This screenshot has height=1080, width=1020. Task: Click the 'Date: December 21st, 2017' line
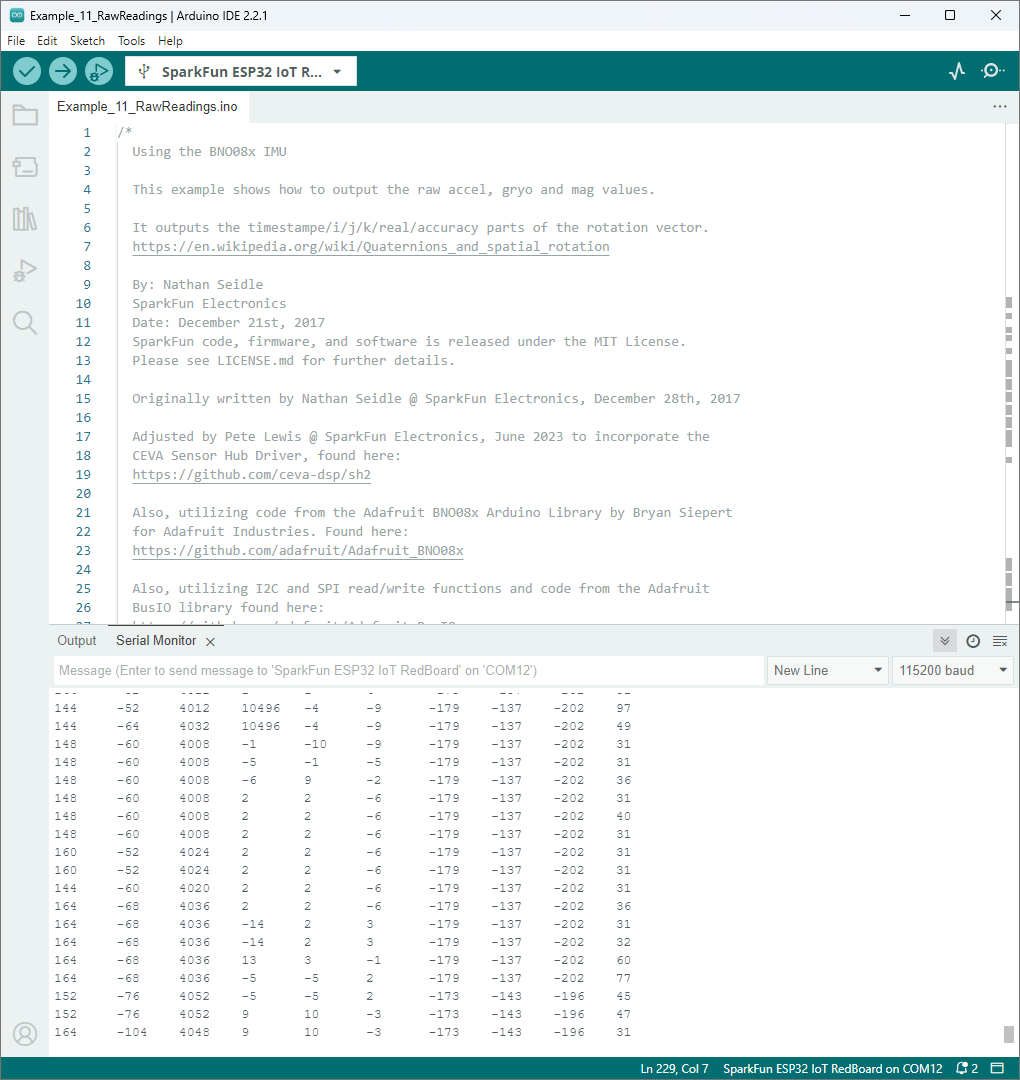229,322
